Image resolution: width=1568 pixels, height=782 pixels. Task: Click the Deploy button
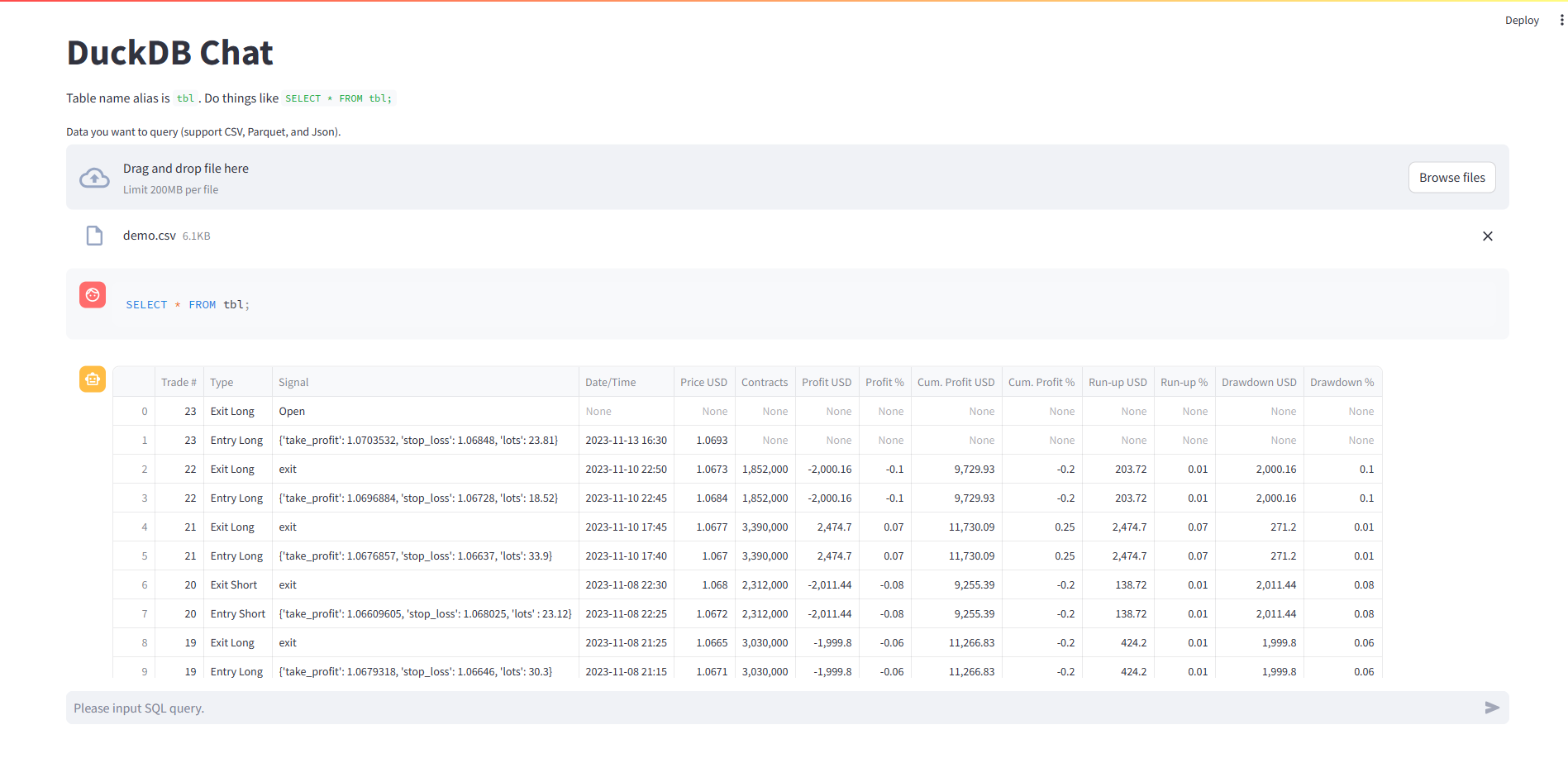point(1522,20)
